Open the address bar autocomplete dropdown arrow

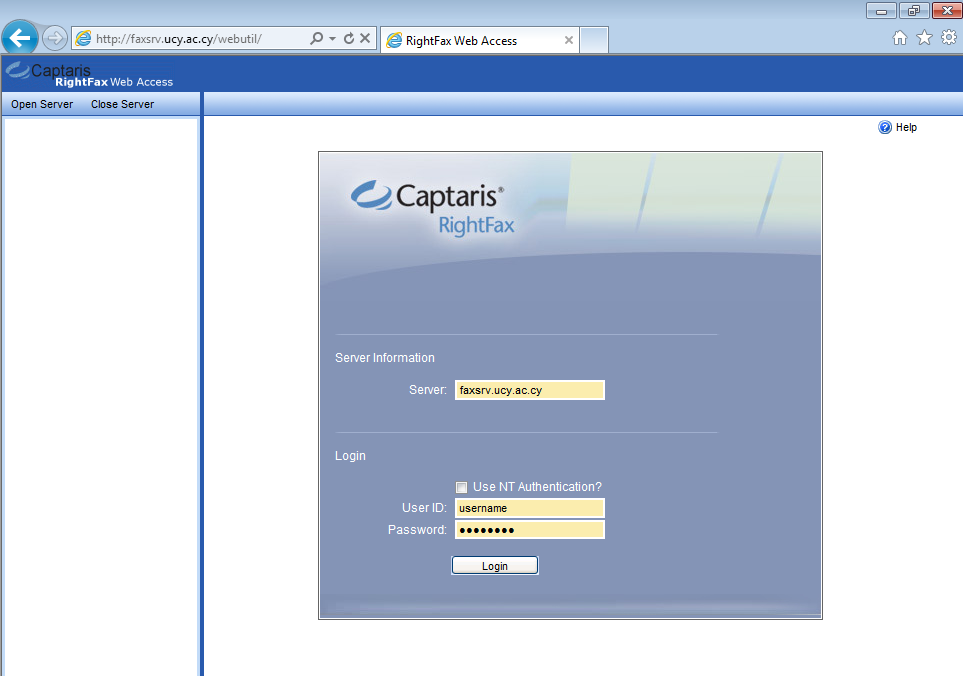(332, 38)
